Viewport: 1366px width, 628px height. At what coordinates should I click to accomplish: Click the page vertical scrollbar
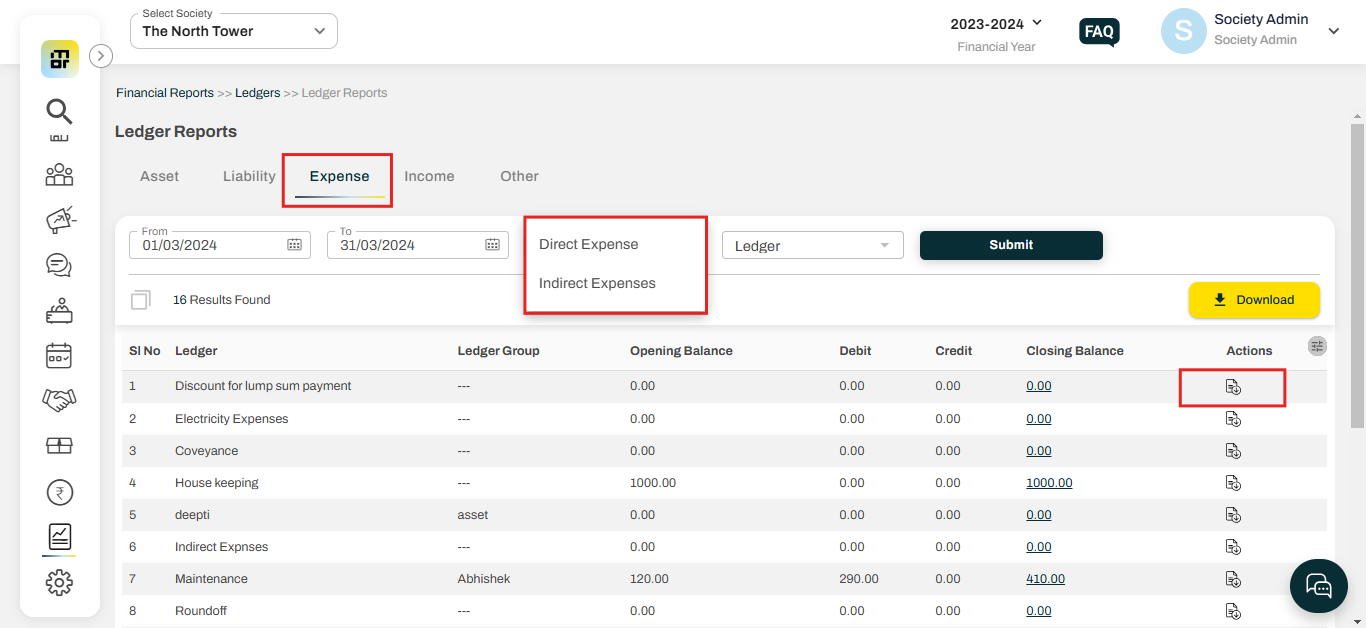tap(1357, 275)
